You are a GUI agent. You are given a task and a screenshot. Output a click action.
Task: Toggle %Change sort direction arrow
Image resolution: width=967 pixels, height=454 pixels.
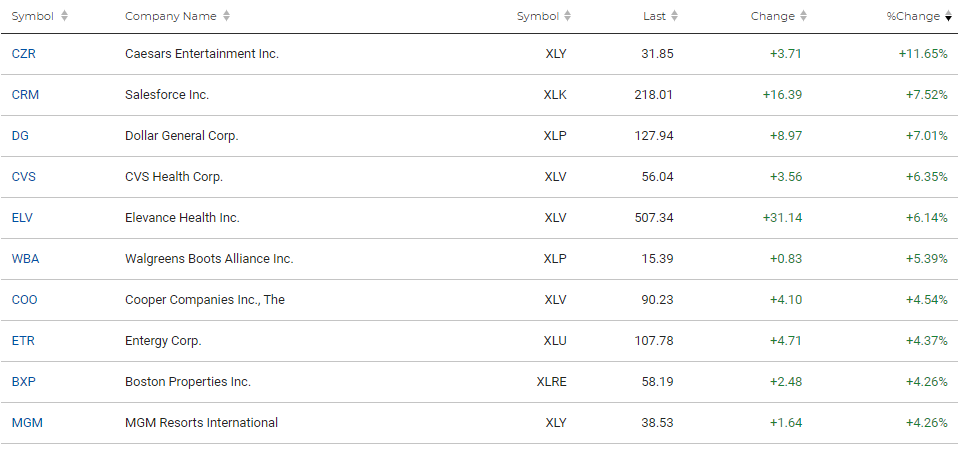(948, 16)
